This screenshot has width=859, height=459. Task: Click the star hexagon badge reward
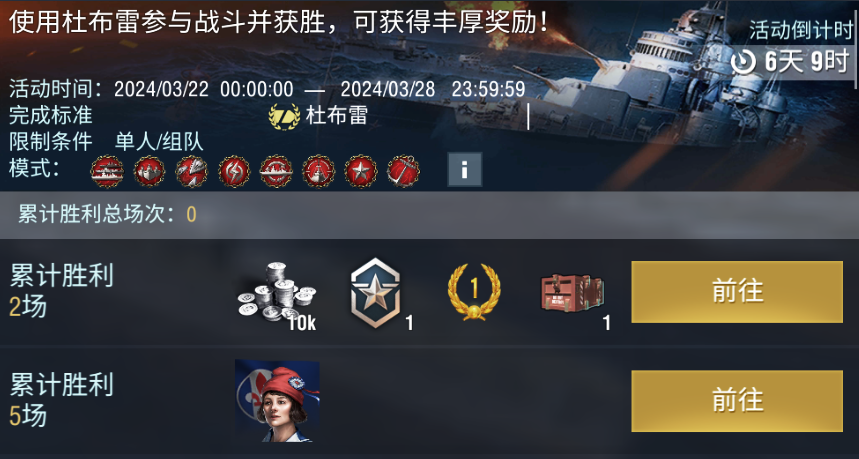click(376, 293)
